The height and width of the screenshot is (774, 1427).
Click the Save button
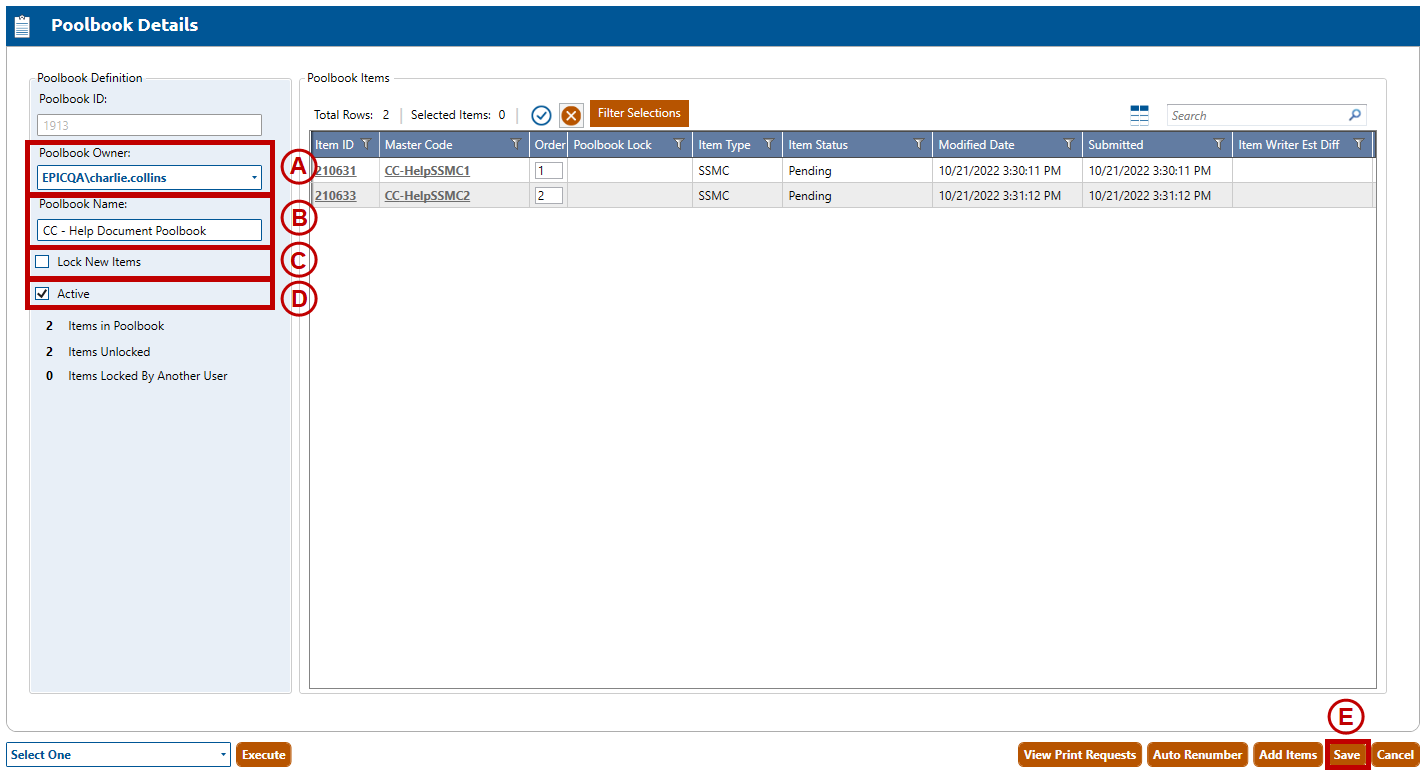1346,755
